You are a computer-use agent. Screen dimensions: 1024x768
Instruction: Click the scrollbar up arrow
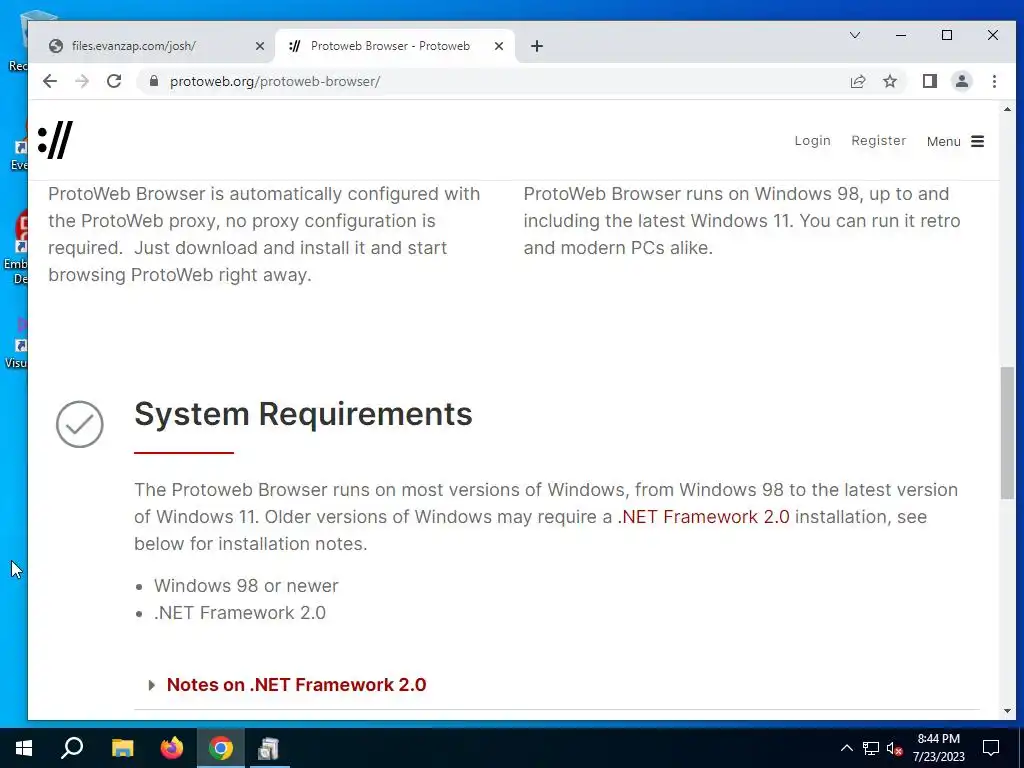[1007, 109]
